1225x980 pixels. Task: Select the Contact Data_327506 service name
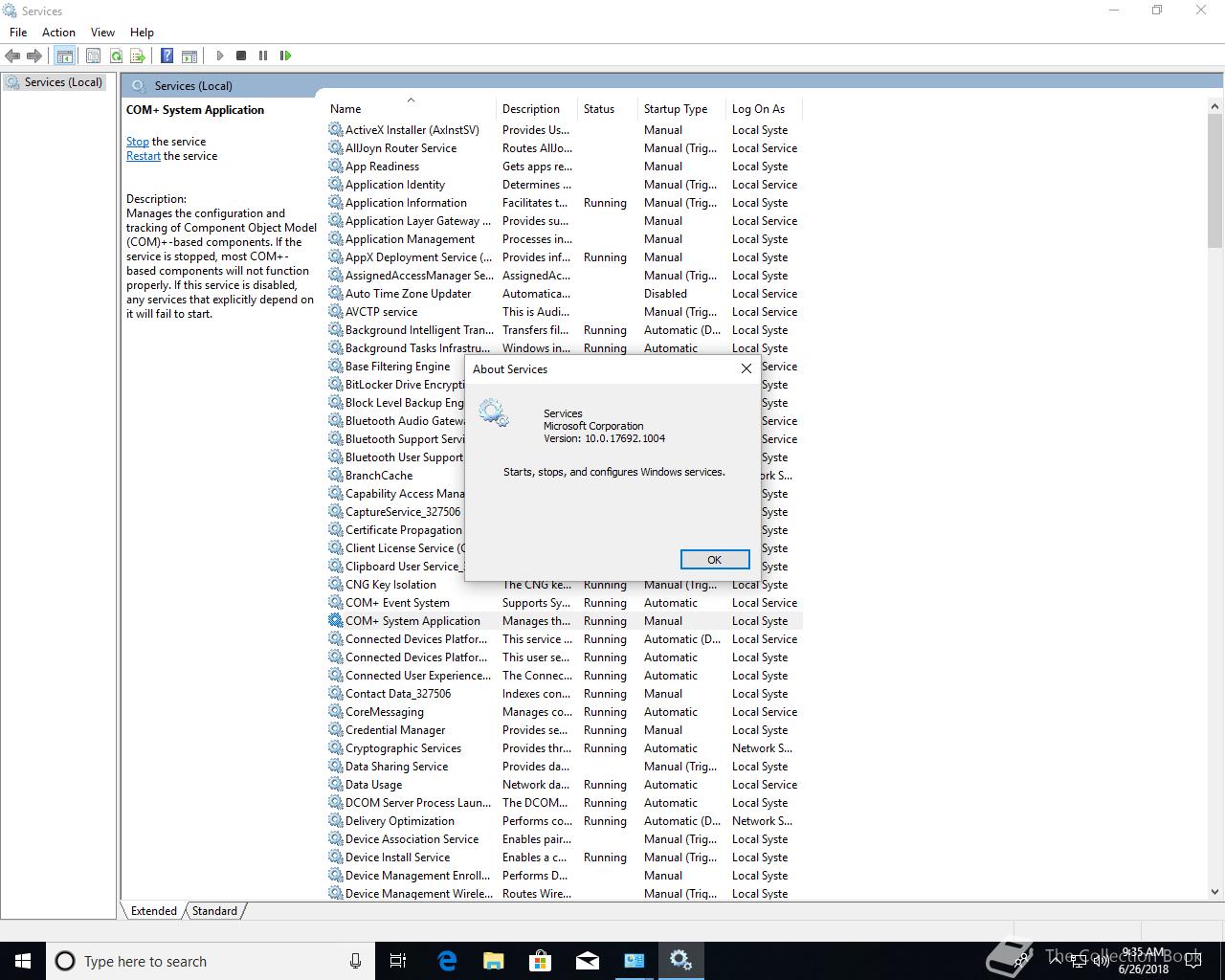pos(398,694)
